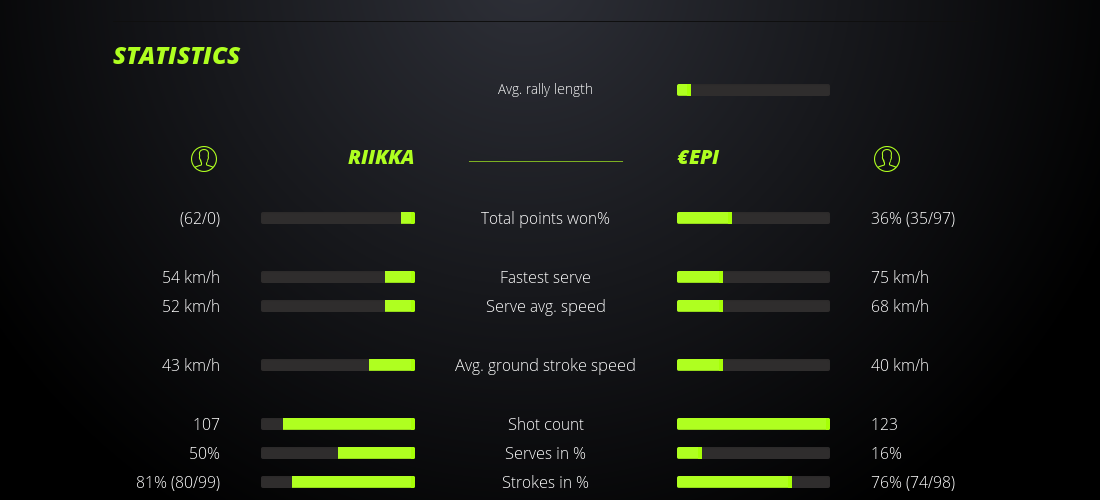
Task: Click €EPI's Shot count bar
Action: pyautogui.click(x=753, y=424)
